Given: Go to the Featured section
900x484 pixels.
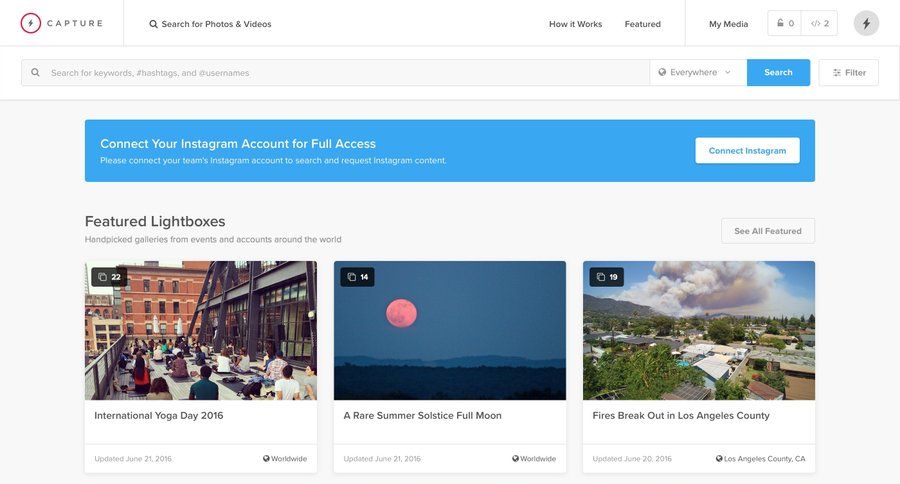Looking at the screenshot, I should tap(642, 24).
